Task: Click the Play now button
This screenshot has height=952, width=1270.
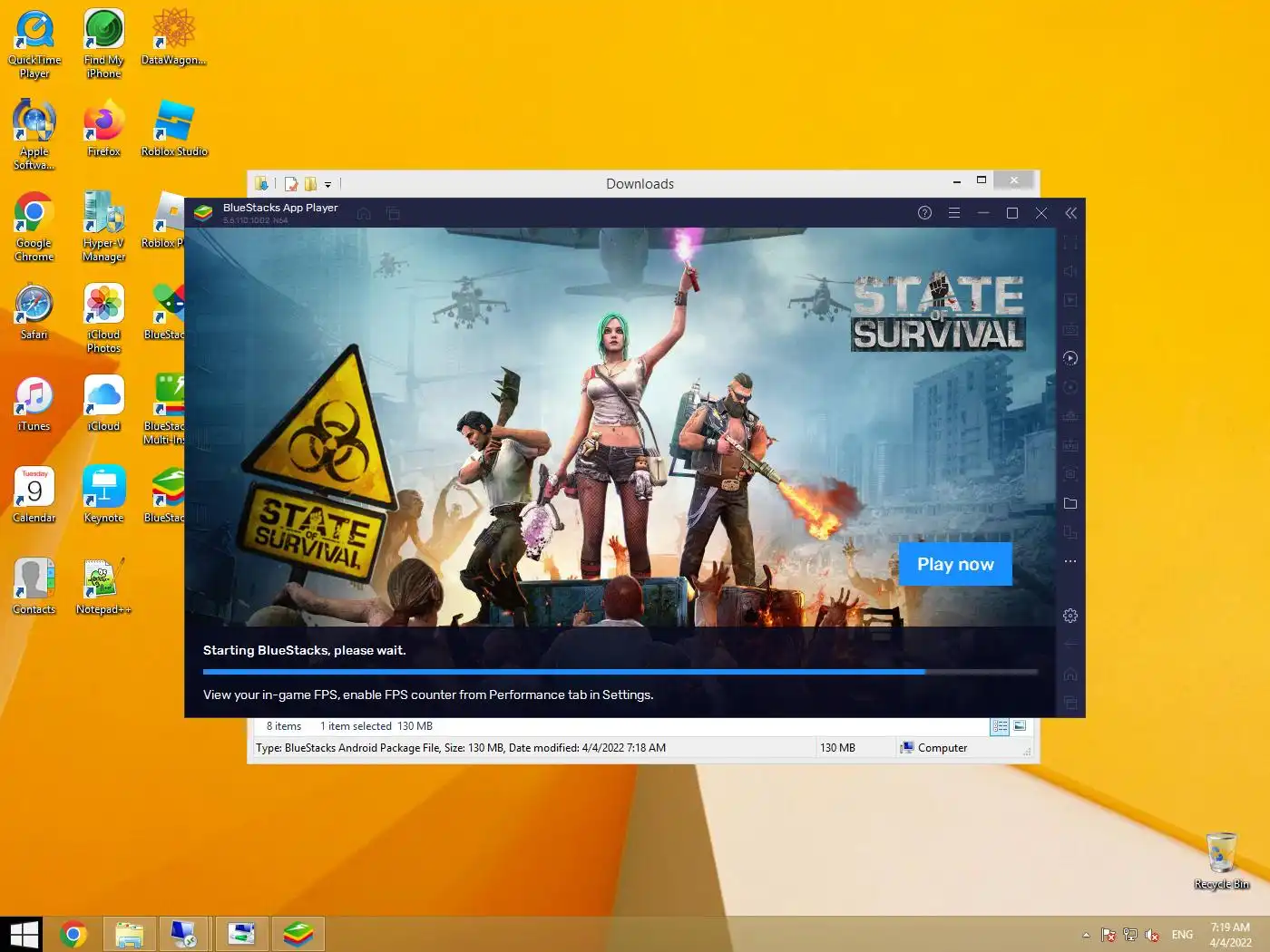Action: point(955,564)
